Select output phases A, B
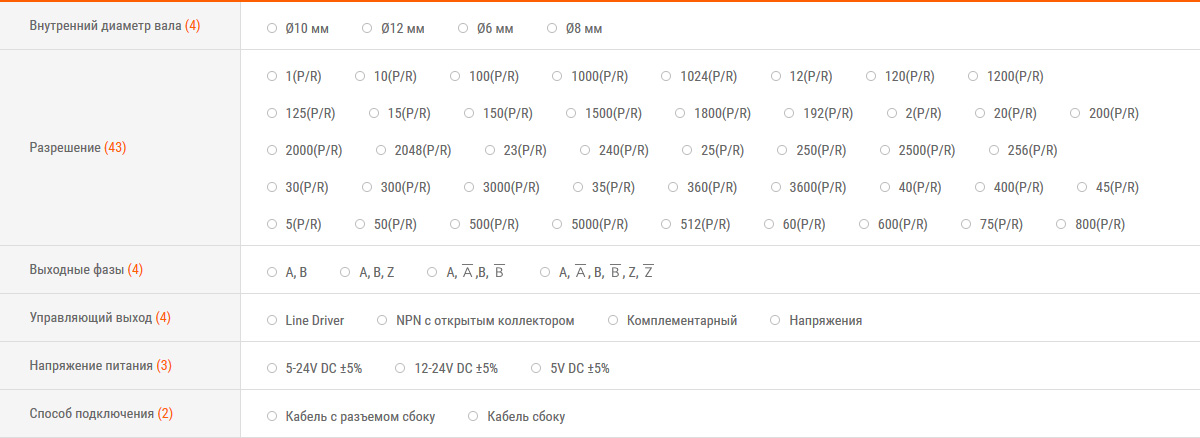1200x438 pixels. point(272,272)
